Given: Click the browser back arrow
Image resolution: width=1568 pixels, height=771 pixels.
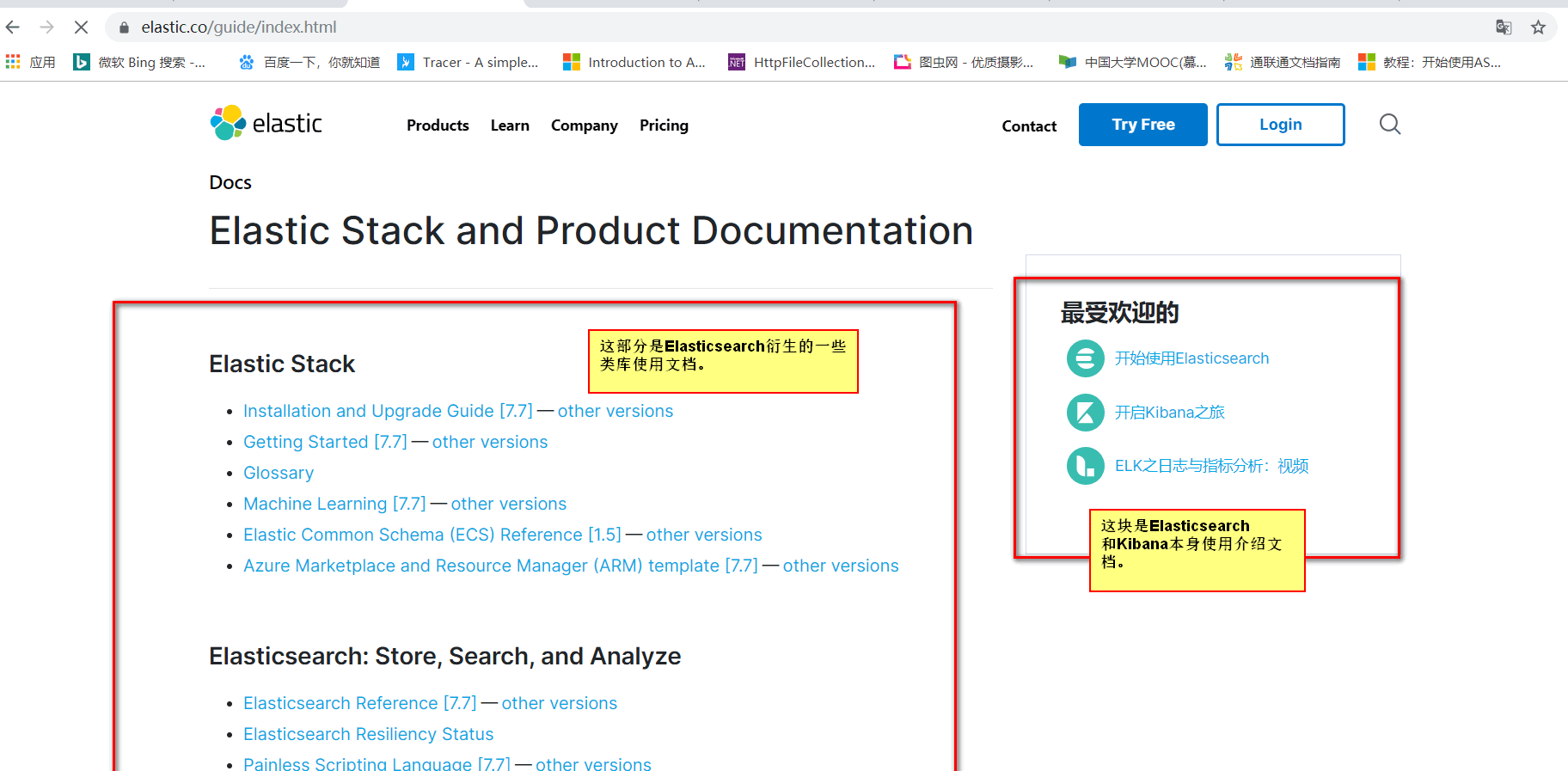Looking at the screenshot, I should 13,28.
